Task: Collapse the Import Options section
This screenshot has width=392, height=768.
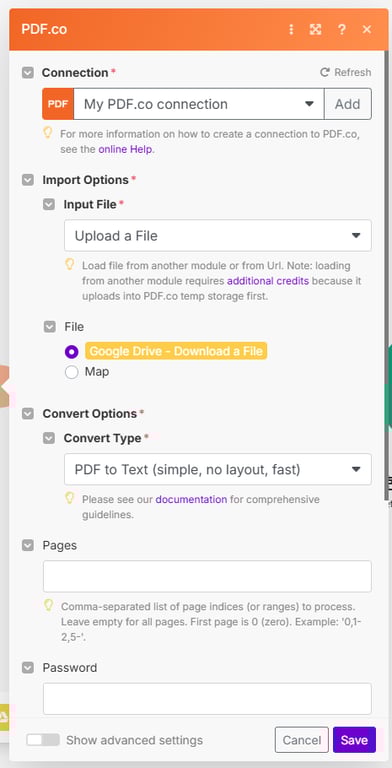Action: pyautogui.click(x=28, y=180)
